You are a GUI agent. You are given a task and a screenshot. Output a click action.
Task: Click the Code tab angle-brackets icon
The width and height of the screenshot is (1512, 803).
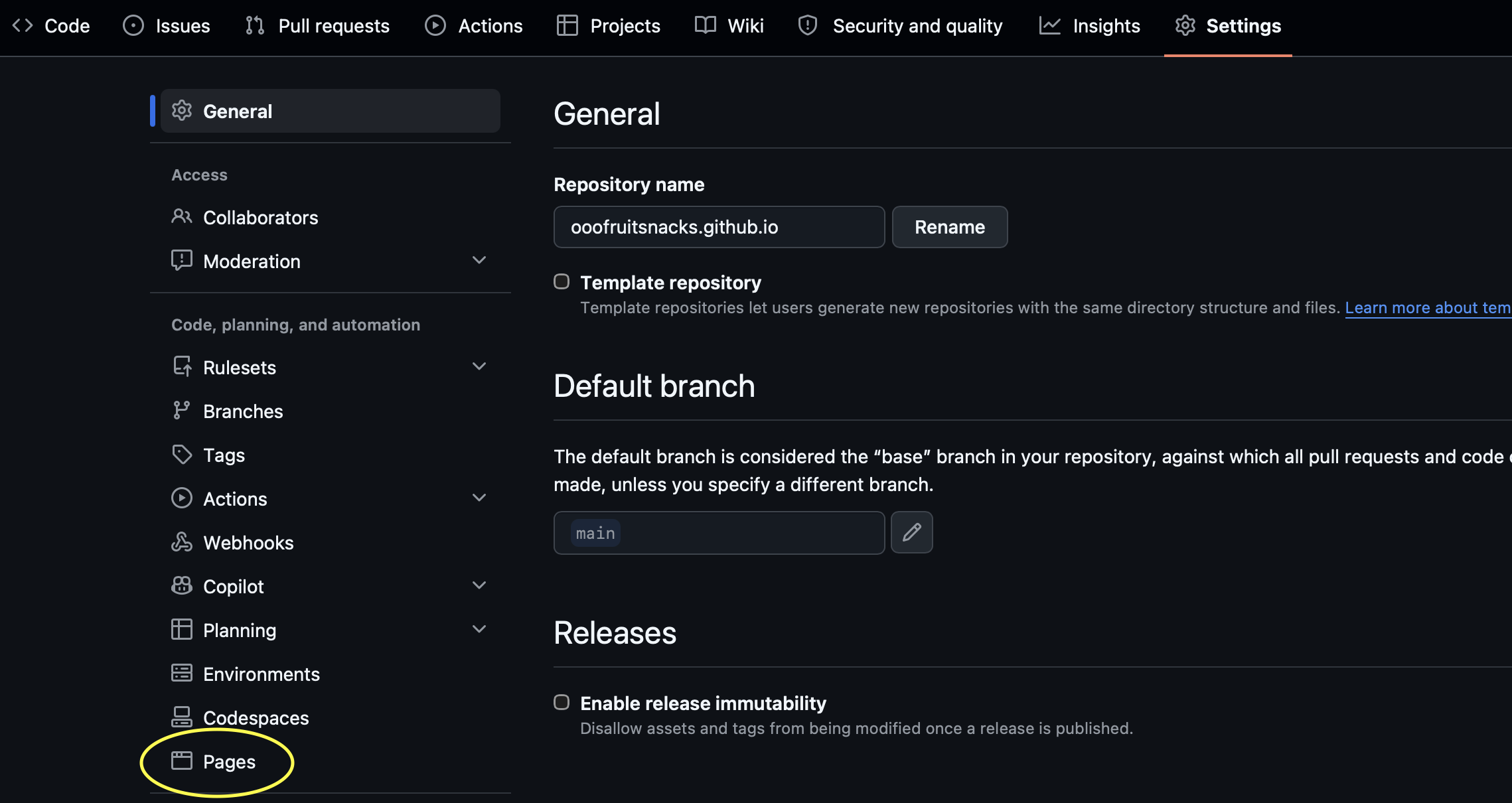[23, 25]
